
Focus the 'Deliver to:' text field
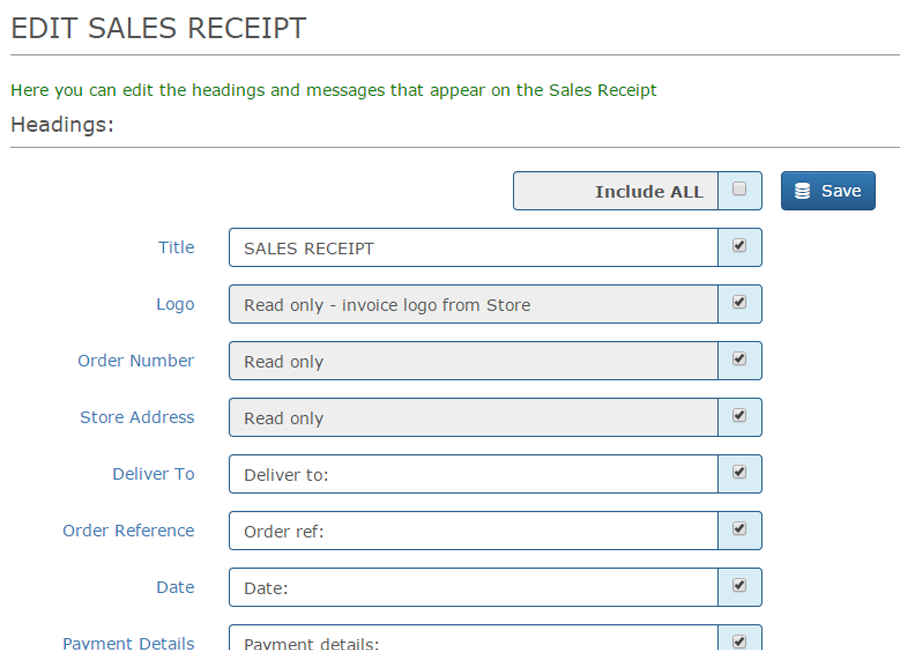point(472,475)
